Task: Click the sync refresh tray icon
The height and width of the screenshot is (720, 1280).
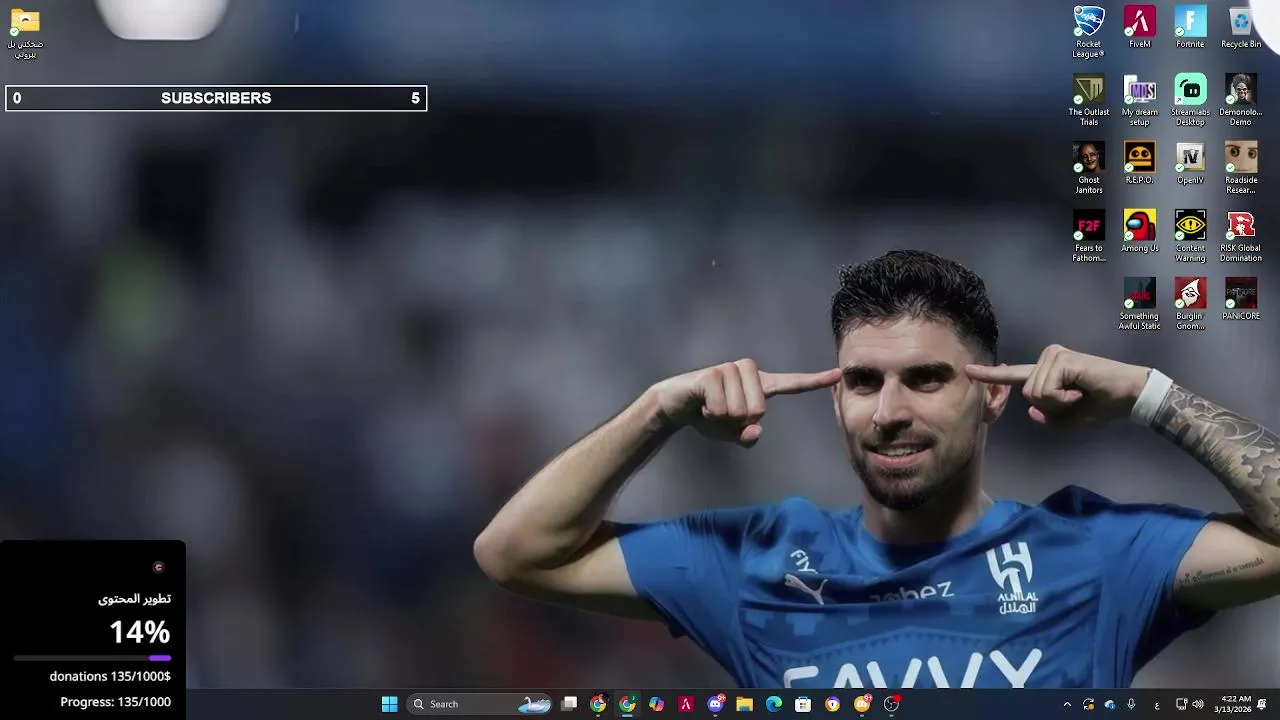Action: click(x=1088, y=704)
